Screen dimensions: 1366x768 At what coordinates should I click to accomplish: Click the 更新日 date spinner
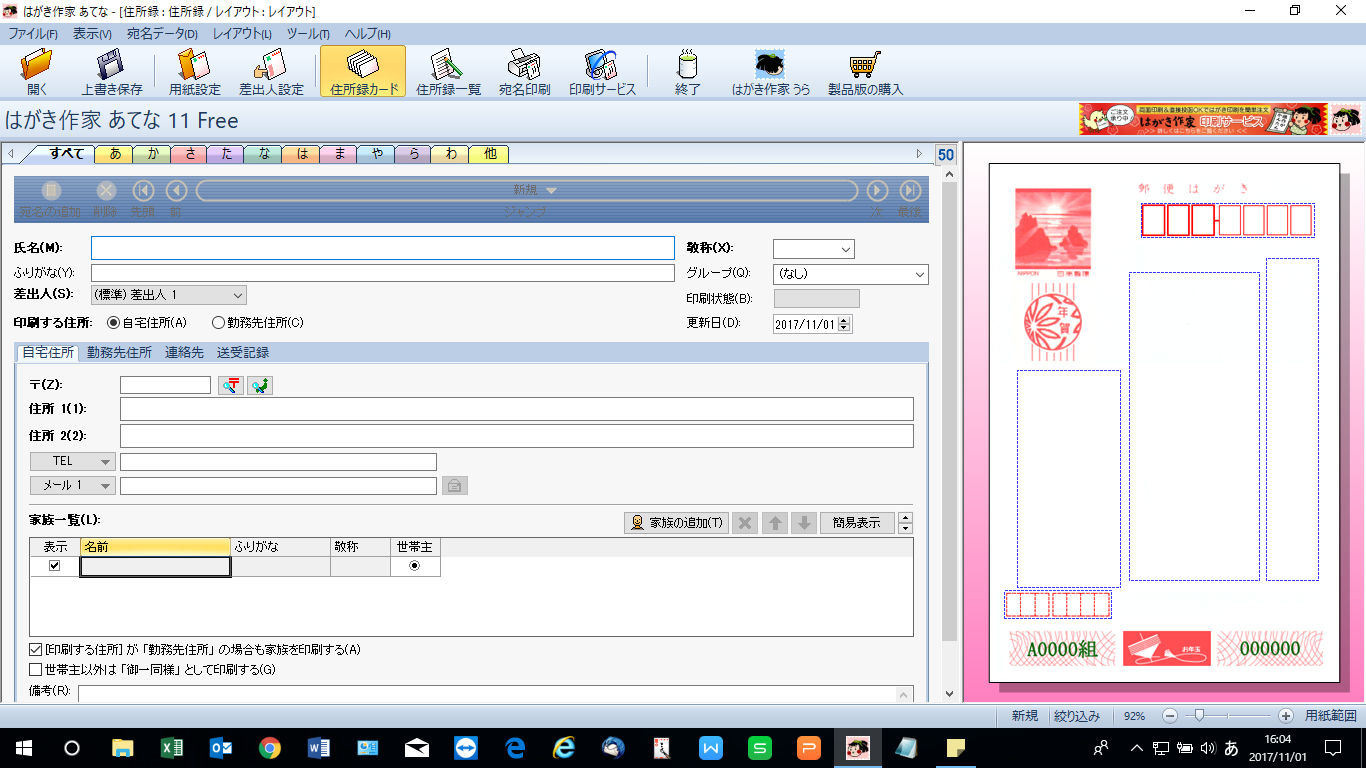(845, 324)
